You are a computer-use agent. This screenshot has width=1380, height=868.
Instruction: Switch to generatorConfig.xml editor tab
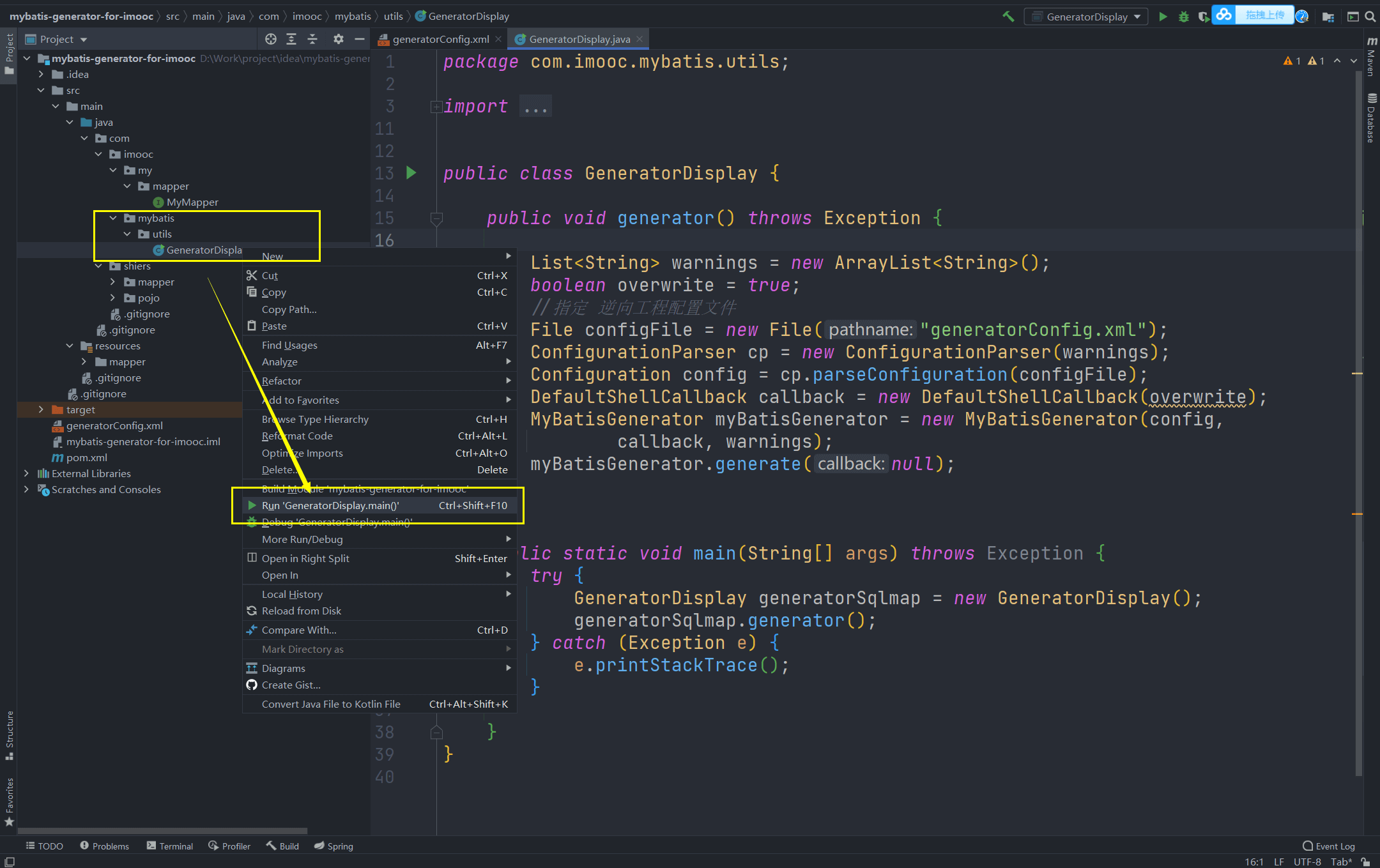click(x=440, y=39)
